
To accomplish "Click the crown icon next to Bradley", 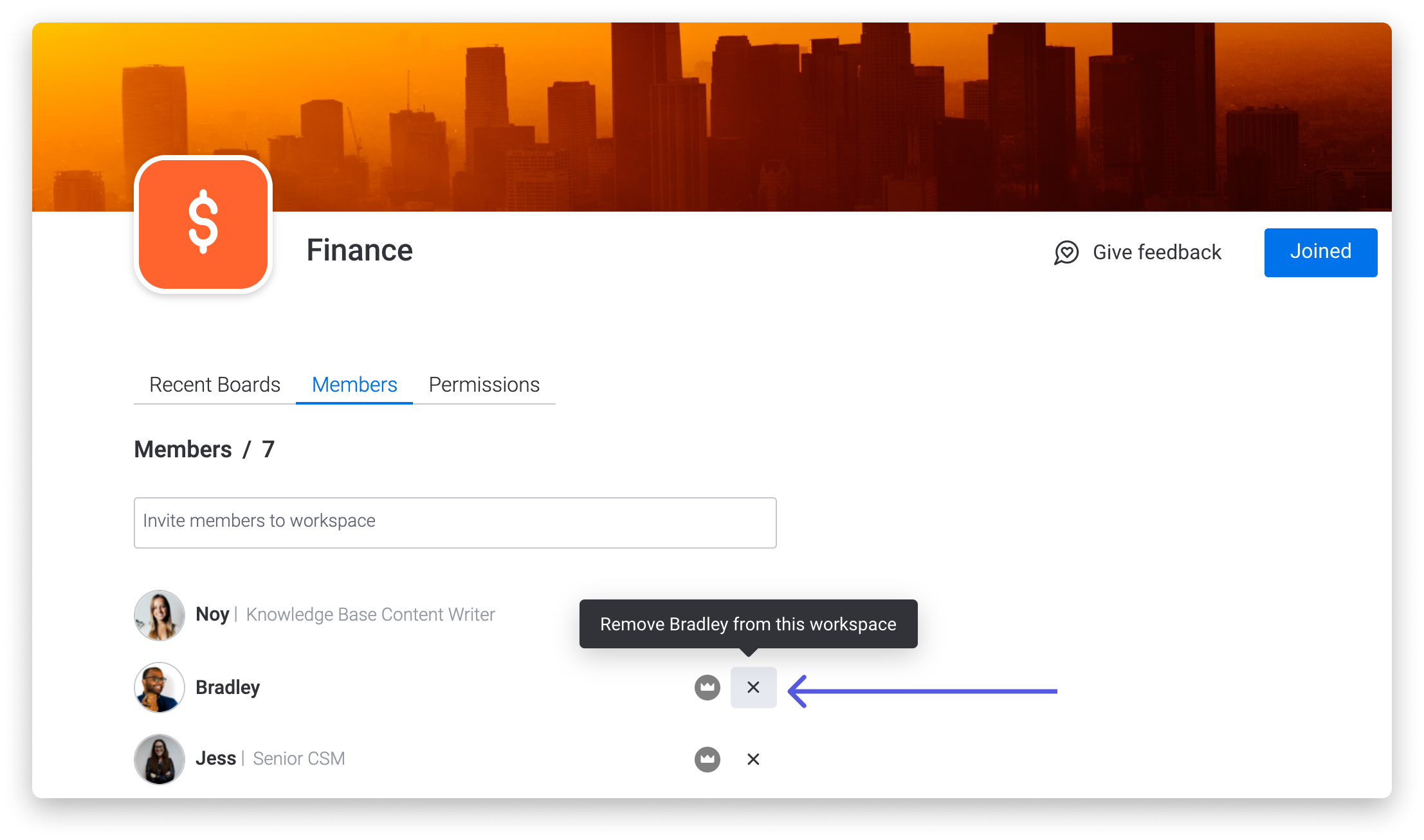I will [x=707, y=687].
